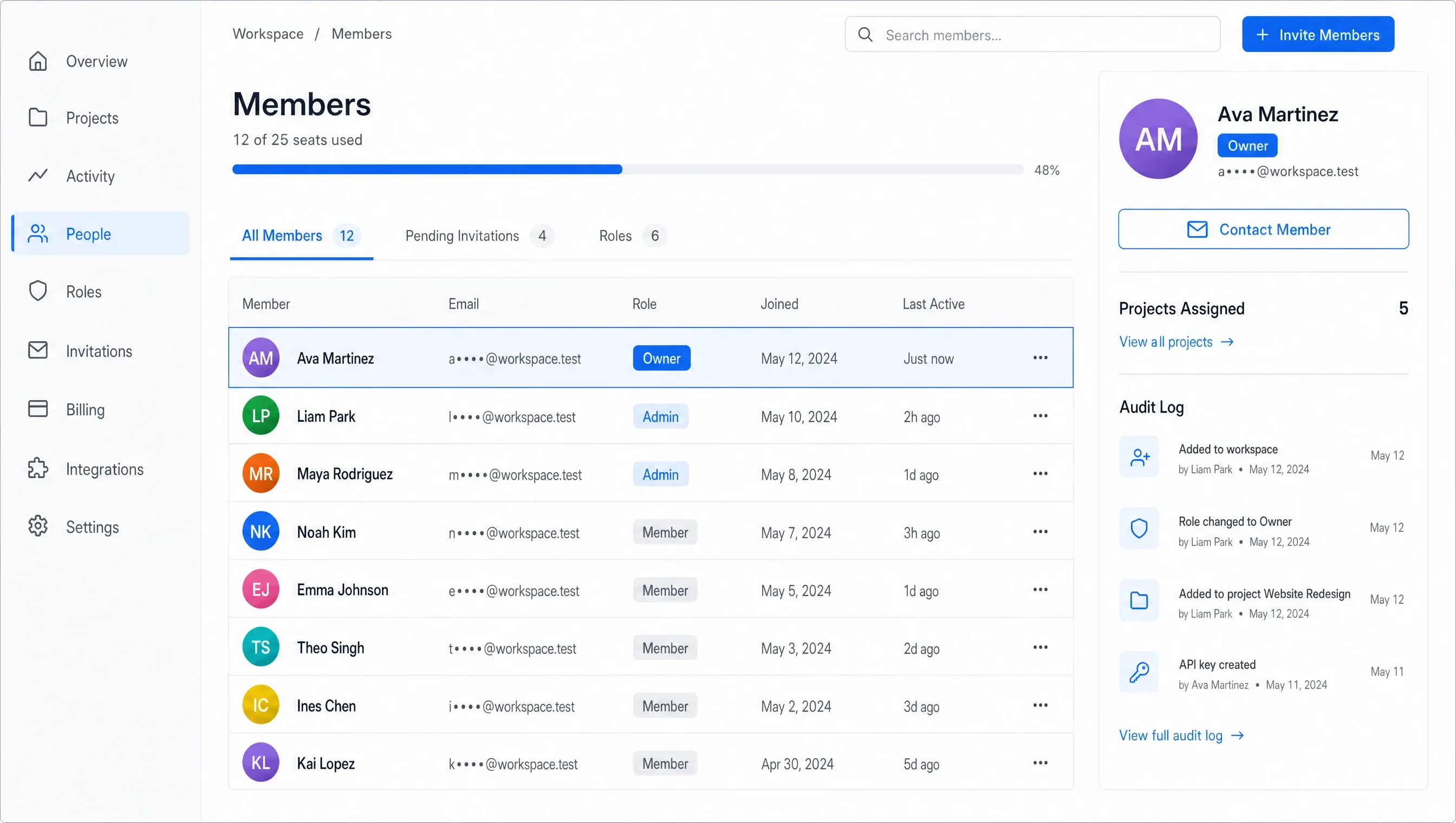The image size is (1456, 823).
Task: Click the Website Redesign folder audit icon
Action: [1139, 601]
